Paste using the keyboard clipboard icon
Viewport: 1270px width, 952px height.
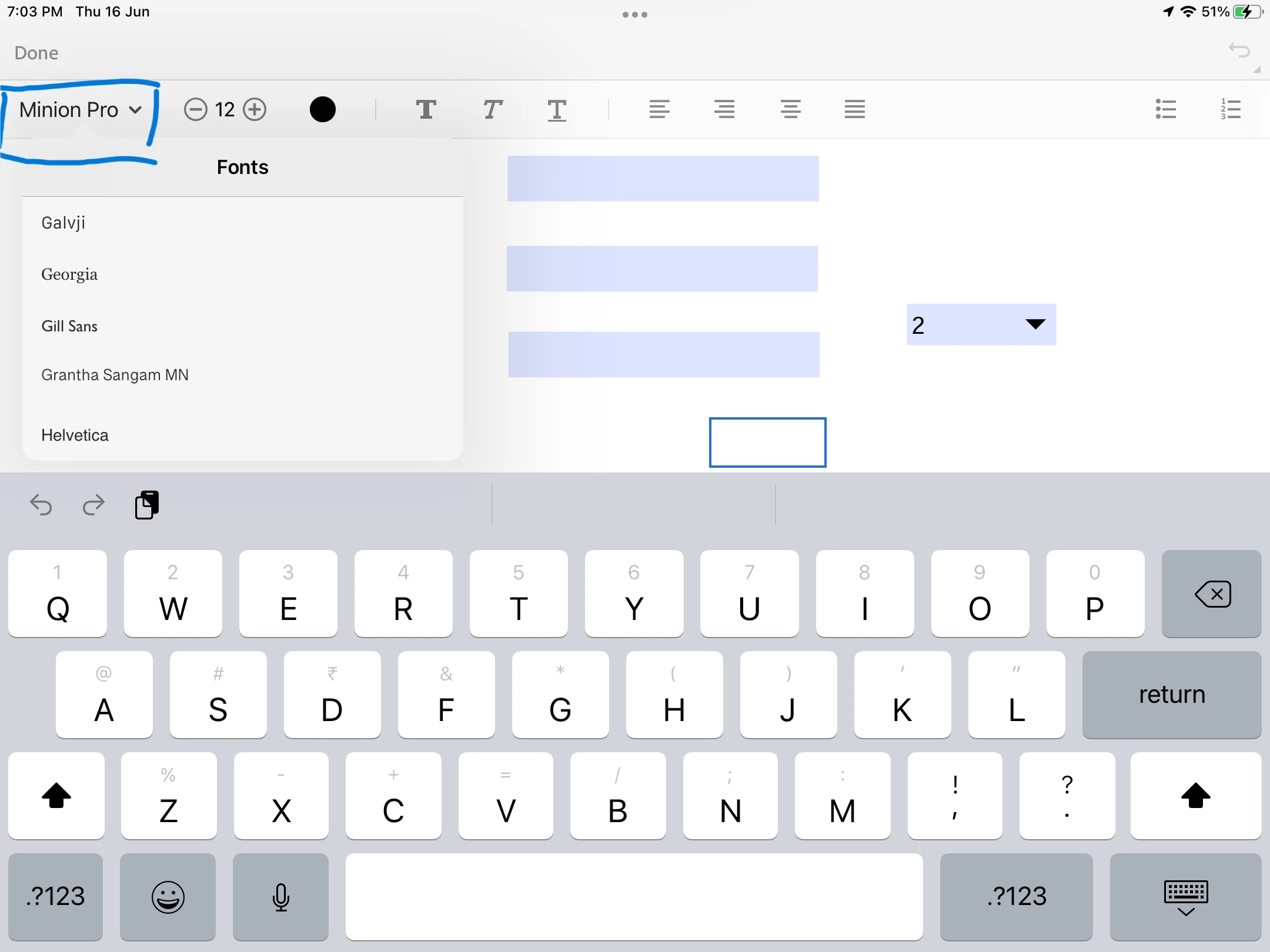[x=147, y=505]
